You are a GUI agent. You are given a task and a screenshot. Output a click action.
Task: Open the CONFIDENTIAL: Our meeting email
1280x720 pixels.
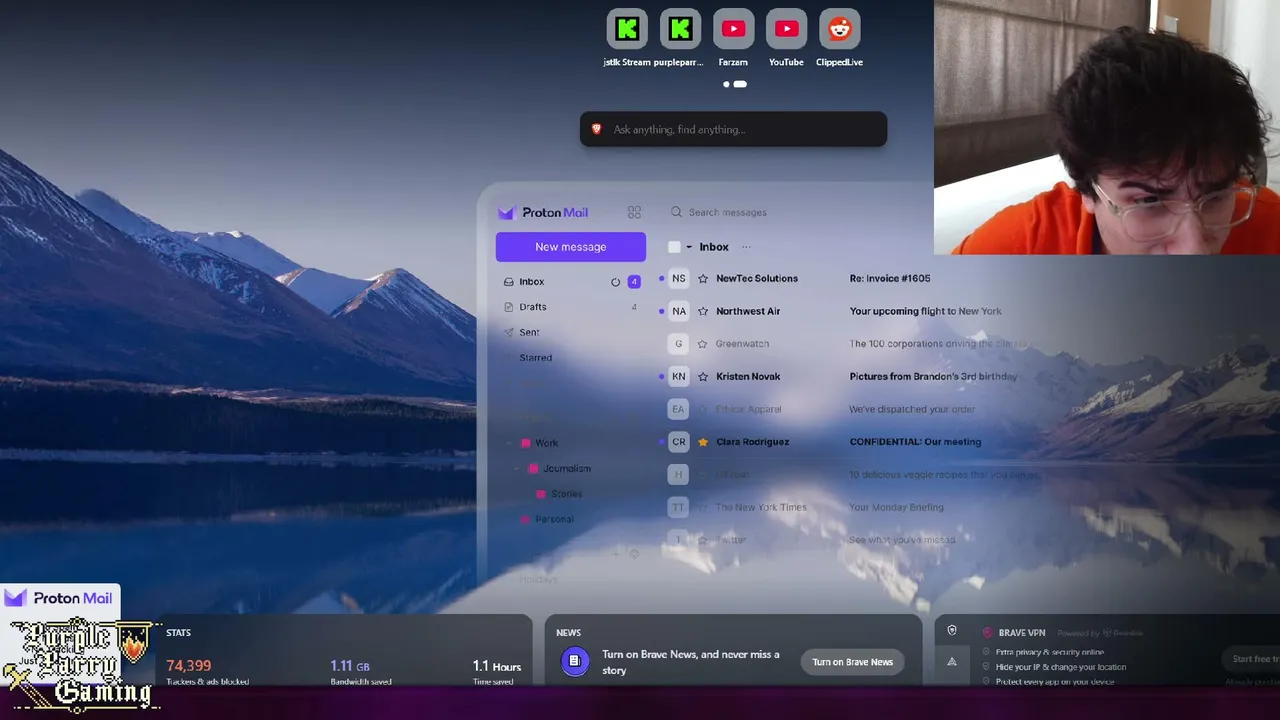pyautogui.click(x=915, y=442)
